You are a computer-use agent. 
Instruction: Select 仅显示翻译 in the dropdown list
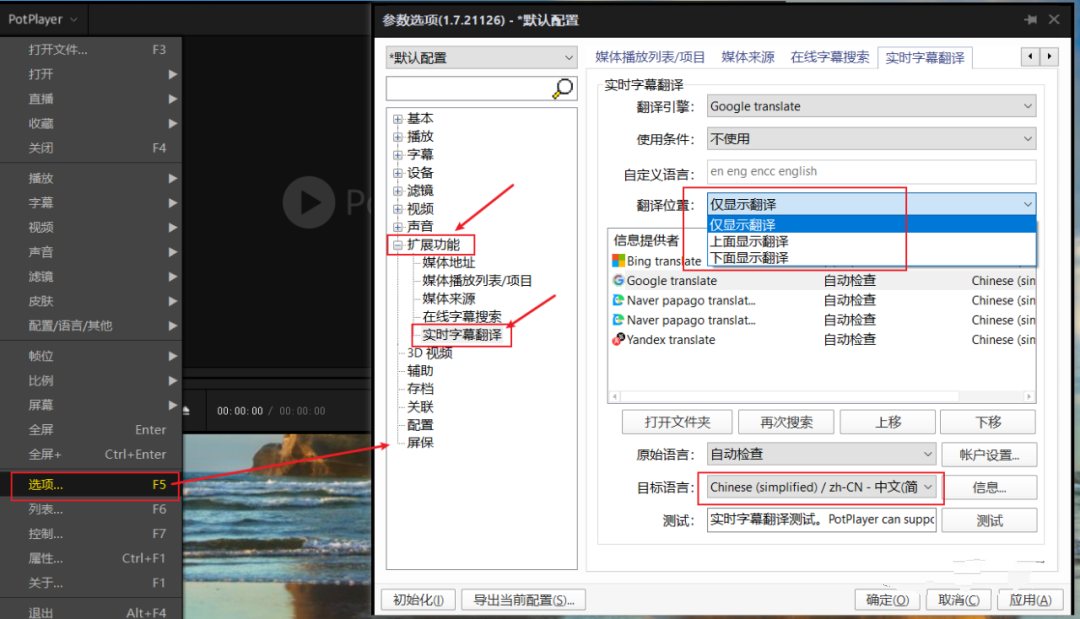[x=871, y=224]
